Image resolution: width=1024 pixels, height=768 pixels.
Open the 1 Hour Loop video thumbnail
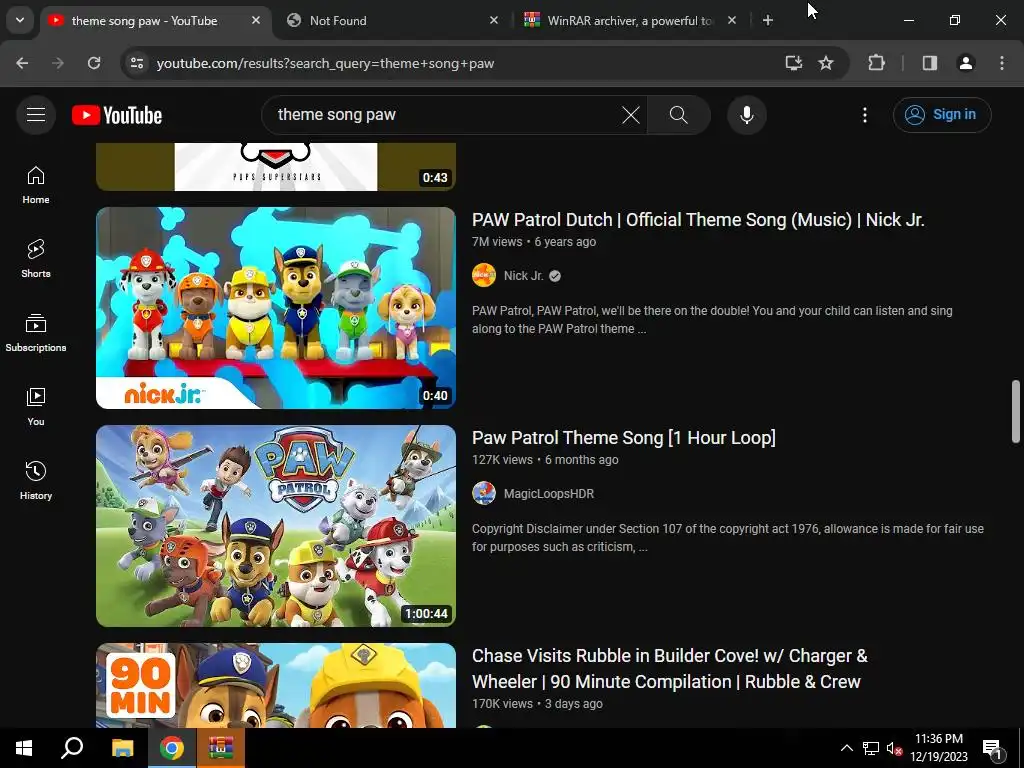[x=276, y=526]
